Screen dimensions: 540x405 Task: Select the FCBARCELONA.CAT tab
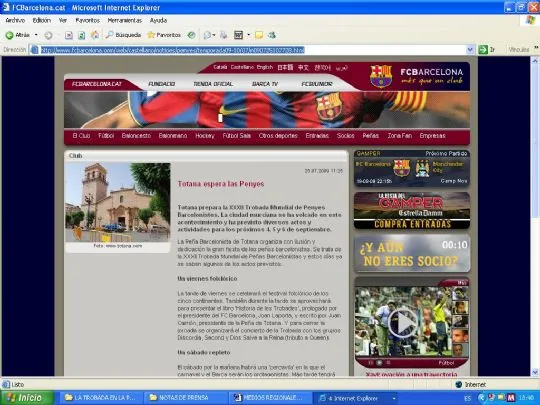[x=97, y=84]
